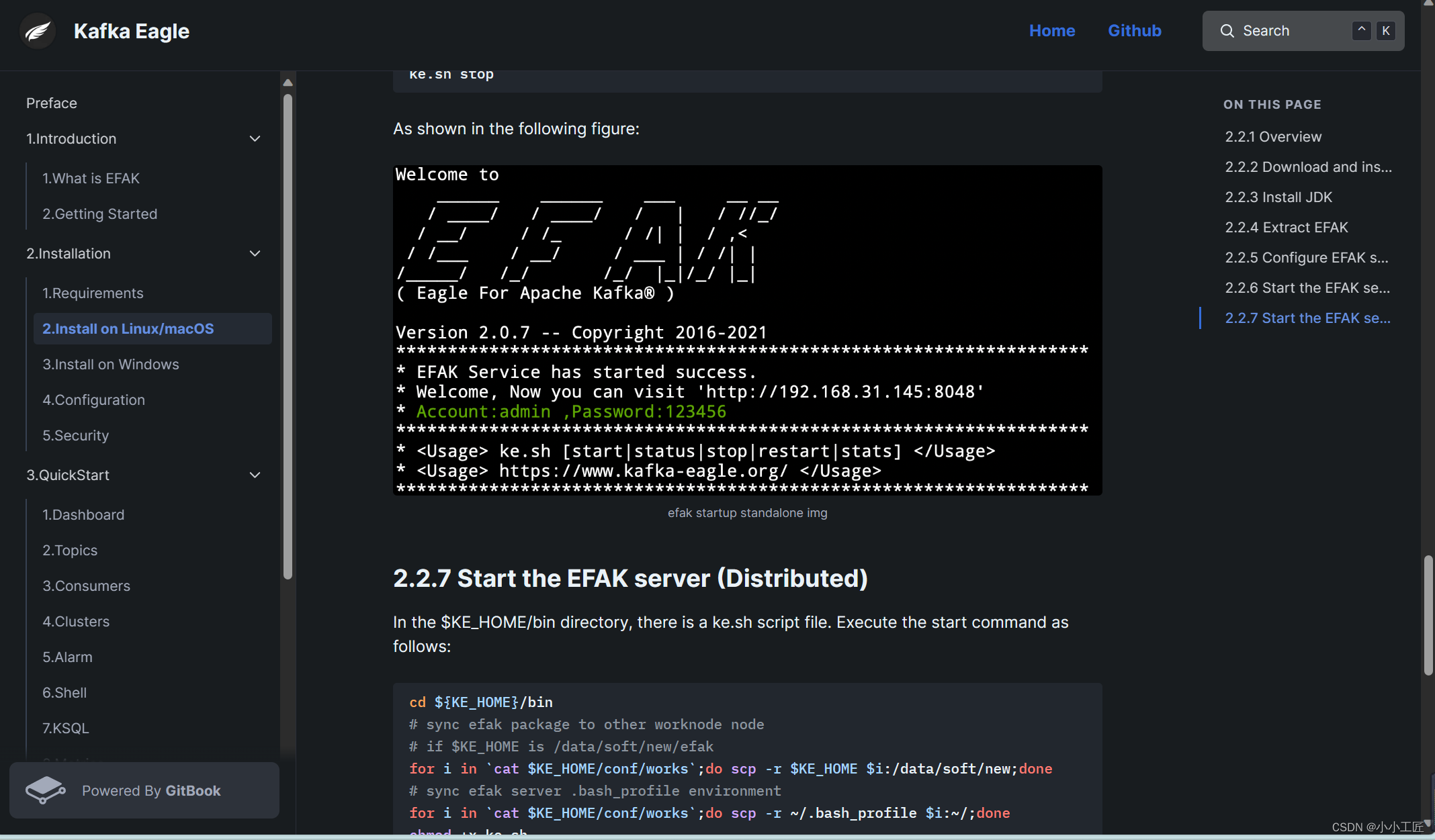Jump to 2.2.6 Start the EFAK section
1435x840 pixels.
1307,288
